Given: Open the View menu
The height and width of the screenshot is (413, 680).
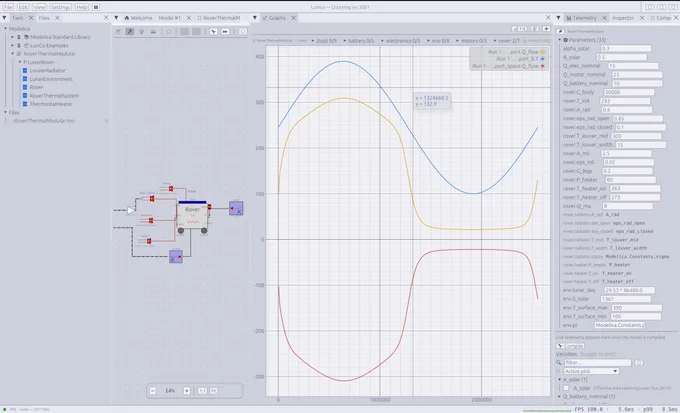Looking at the screenshot, I should tap(39, 7).
